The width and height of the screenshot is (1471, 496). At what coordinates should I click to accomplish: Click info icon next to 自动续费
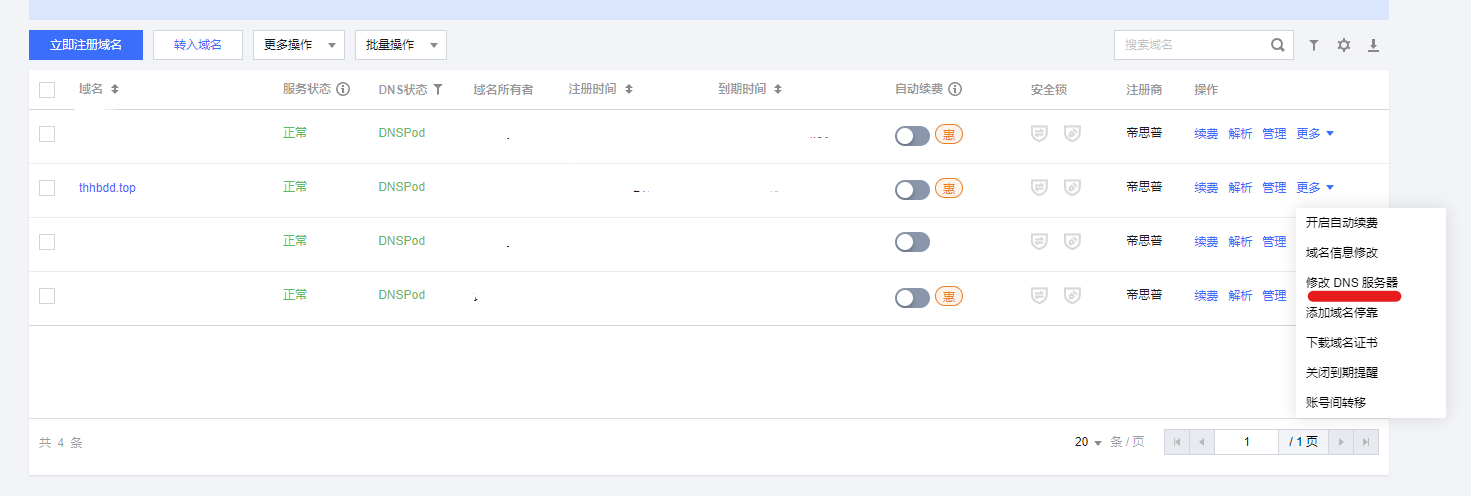(955, 89)
